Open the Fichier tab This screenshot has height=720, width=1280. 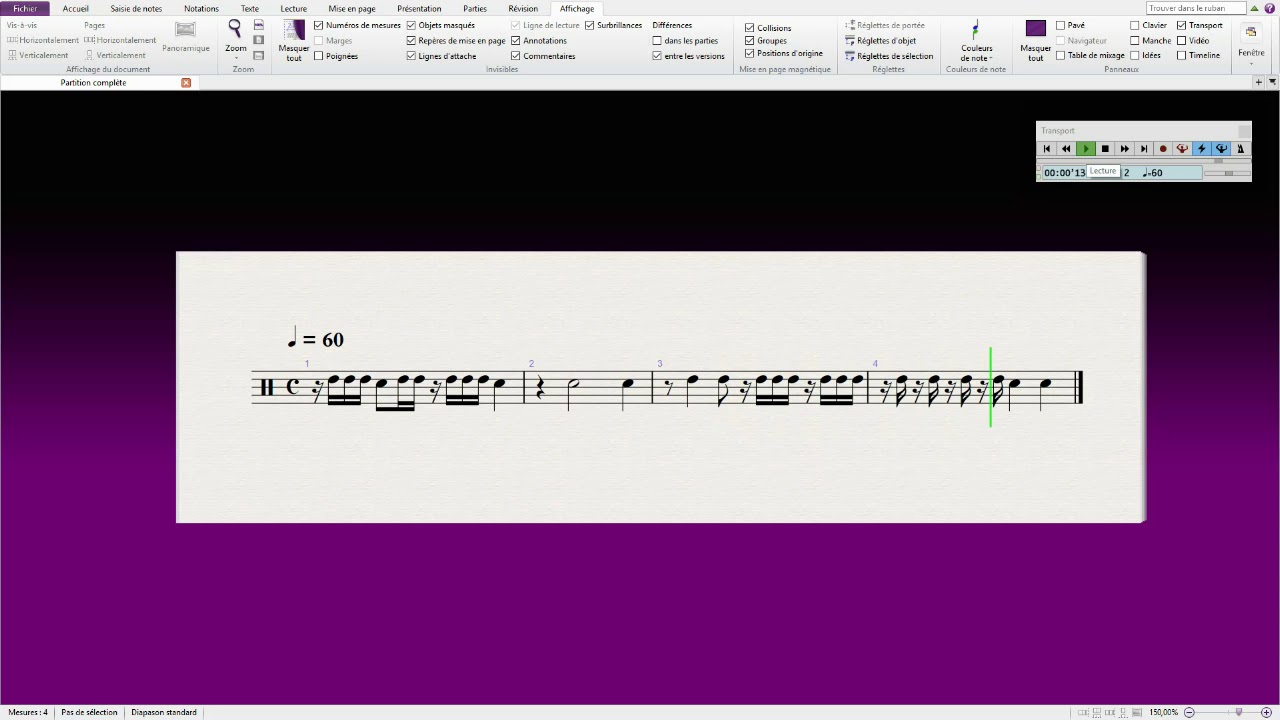point(25,8)
